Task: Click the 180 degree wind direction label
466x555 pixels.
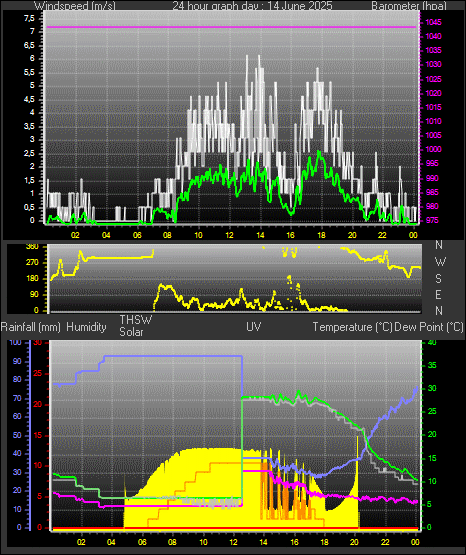Action: [32, 279]
